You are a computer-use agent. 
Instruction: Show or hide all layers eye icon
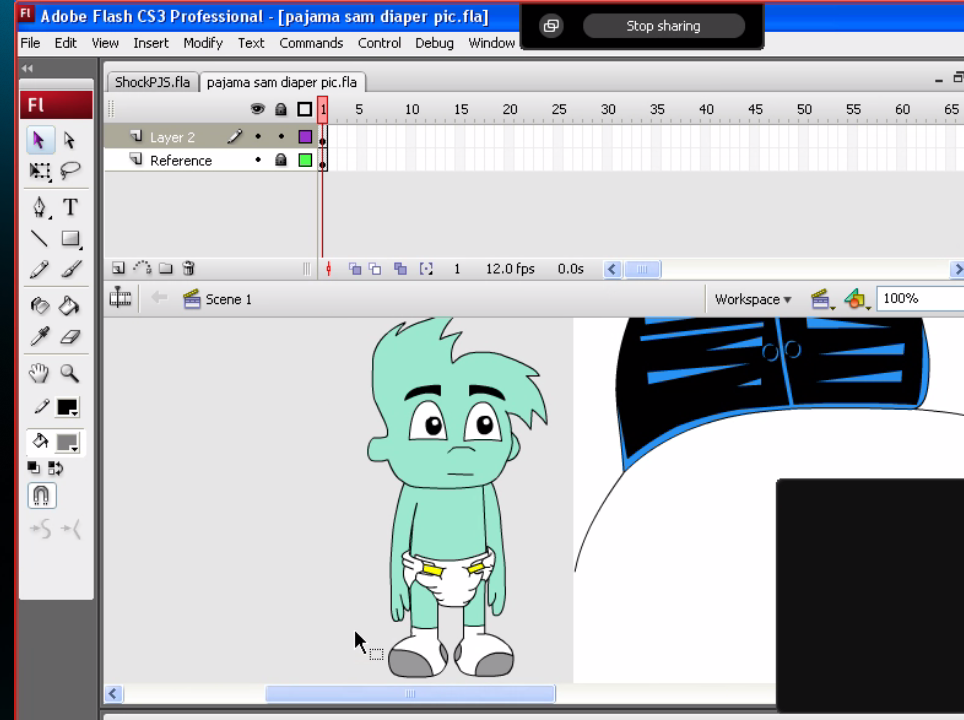point(258,109)
